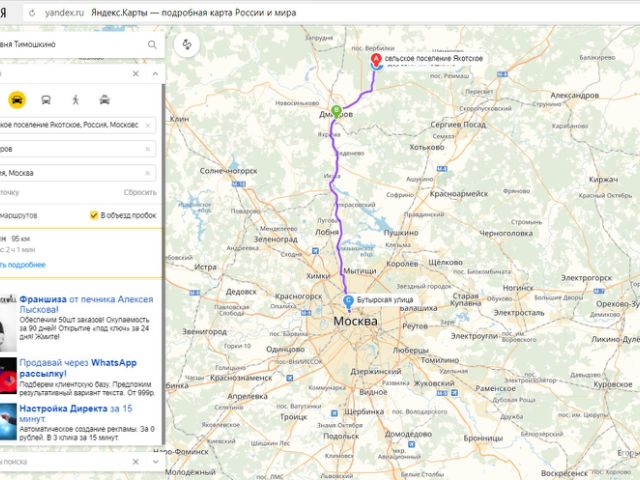The height and width of the screenshot is (480, 640).
Task: Click 'Александров' label on map
Action: (x=575, y=95)
